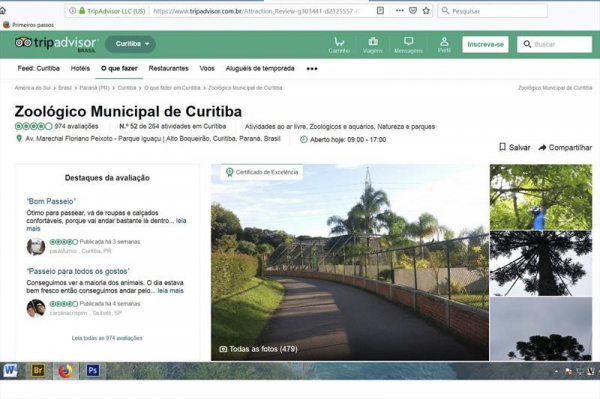Click América do Sul breadcrumb
This screenshot has height=399, width=600.
click(x=33, y=88)
